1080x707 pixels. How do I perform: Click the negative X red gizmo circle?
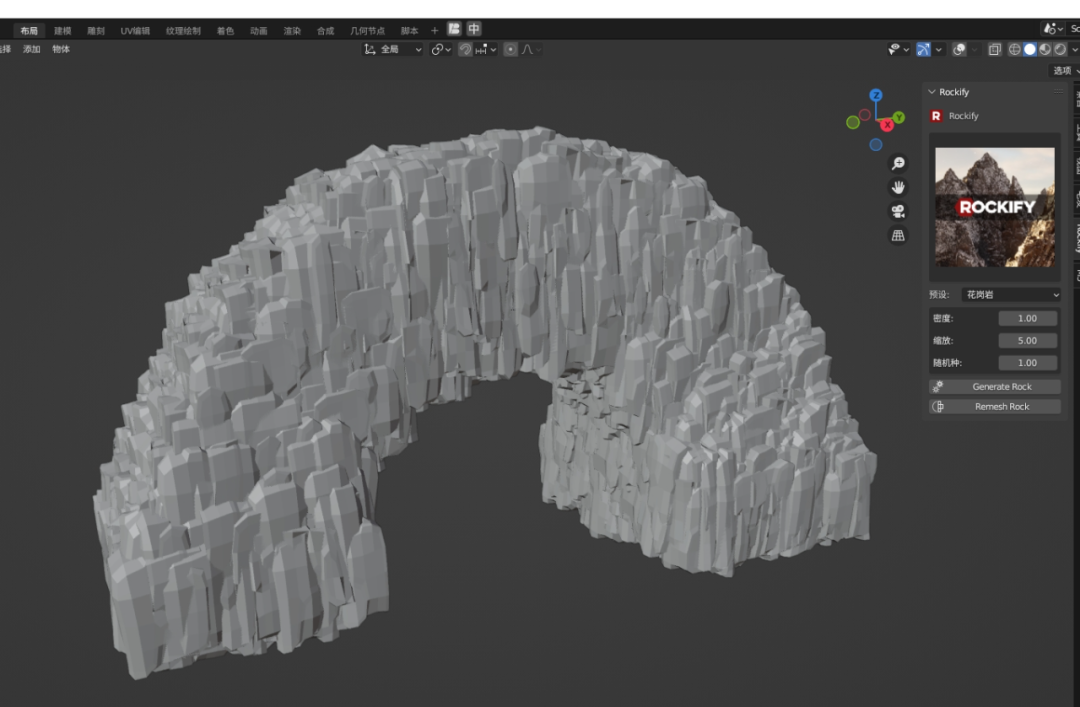pos(864,114)
